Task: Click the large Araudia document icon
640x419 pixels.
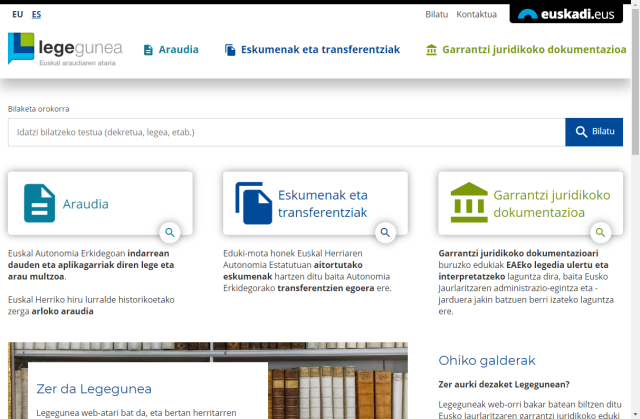Action: point(40,203)
